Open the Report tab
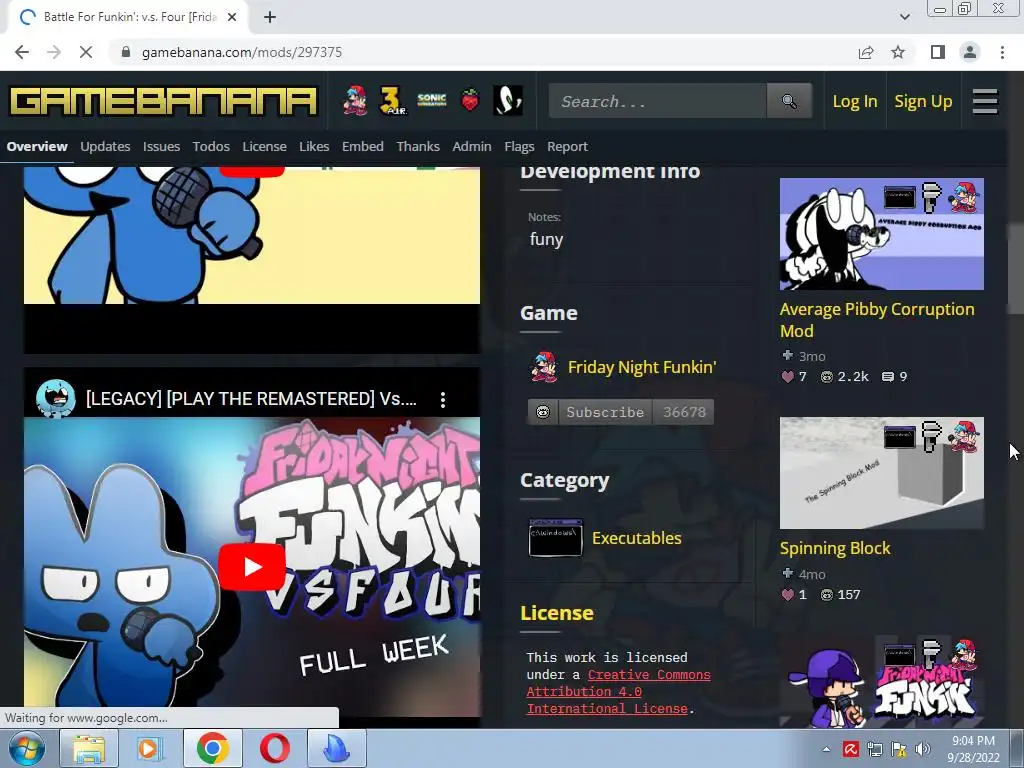Viewport: 1024px width, 768px height. [x=568, y=146]
